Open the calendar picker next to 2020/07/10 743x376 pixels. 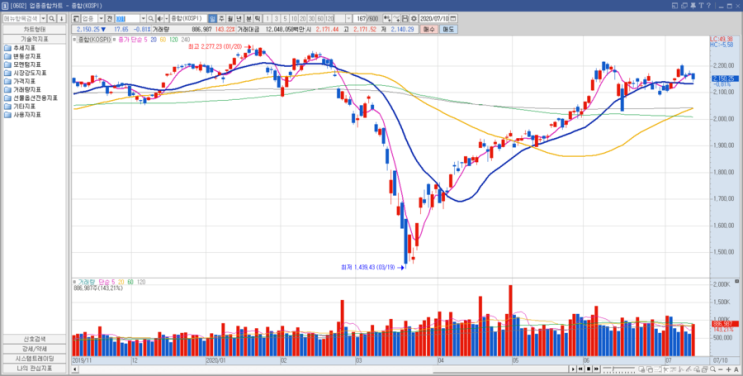pos(453,18)
